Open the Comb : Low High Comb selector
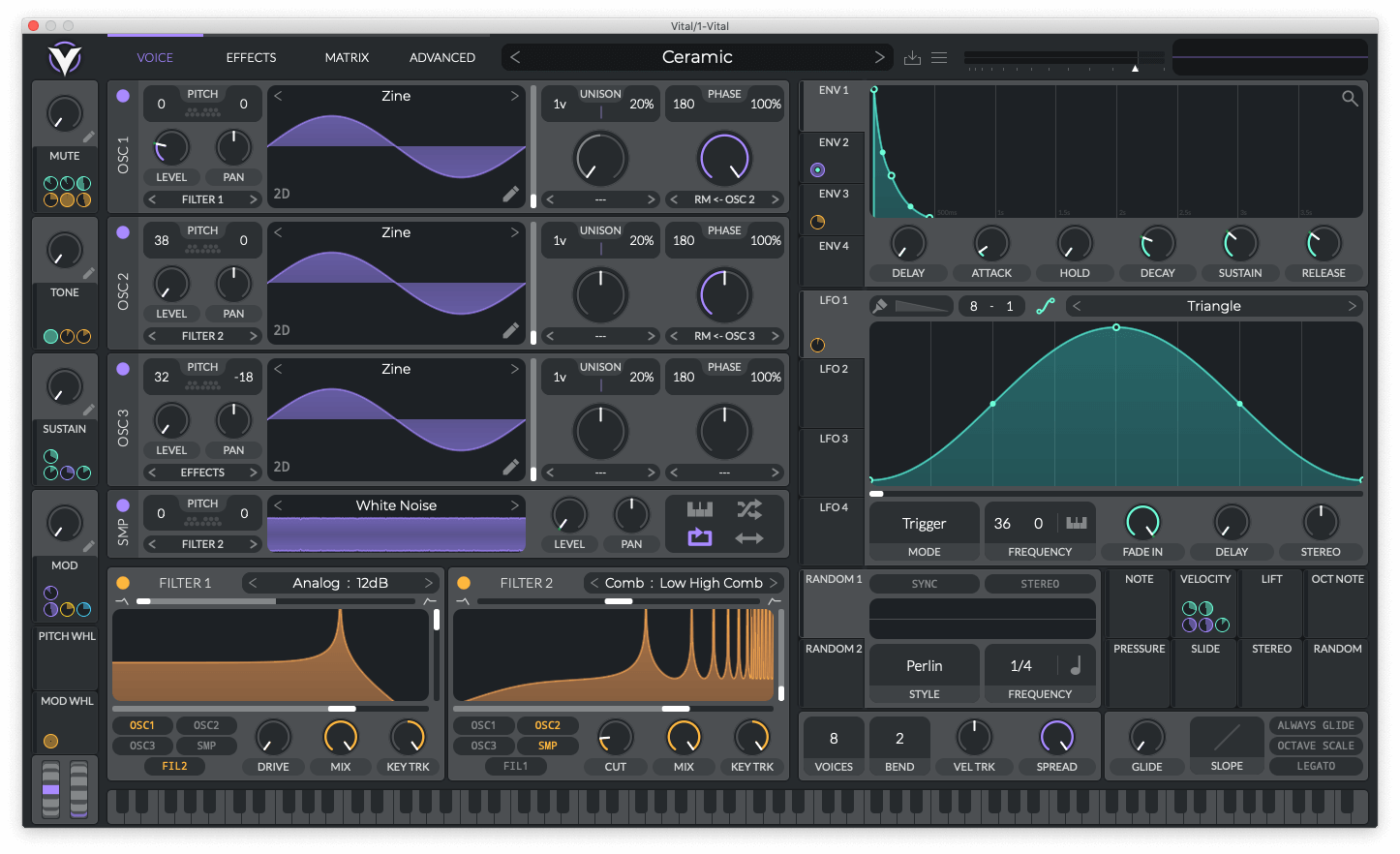 [x=684, y=583]
